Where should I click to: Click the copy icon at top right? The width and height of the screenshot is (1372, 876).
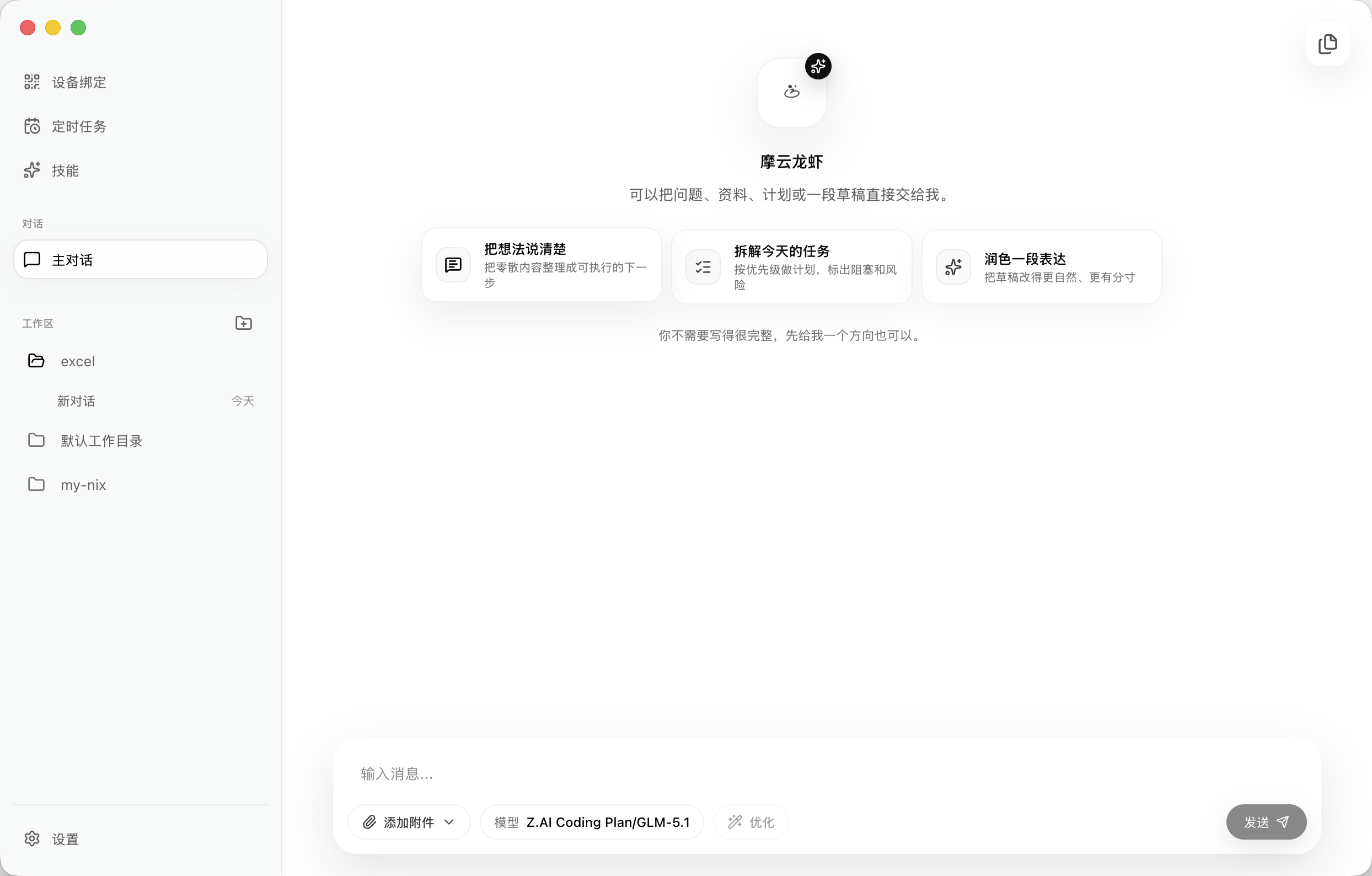[1327, 44]
